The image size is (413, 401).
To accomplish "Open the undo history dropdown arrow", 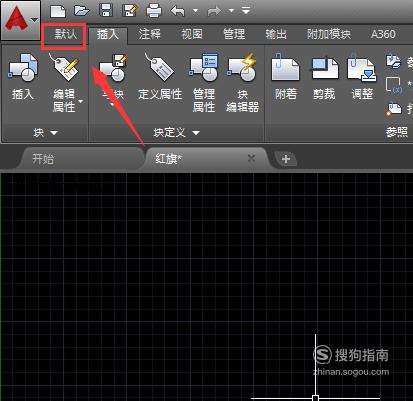I will 196,11.
